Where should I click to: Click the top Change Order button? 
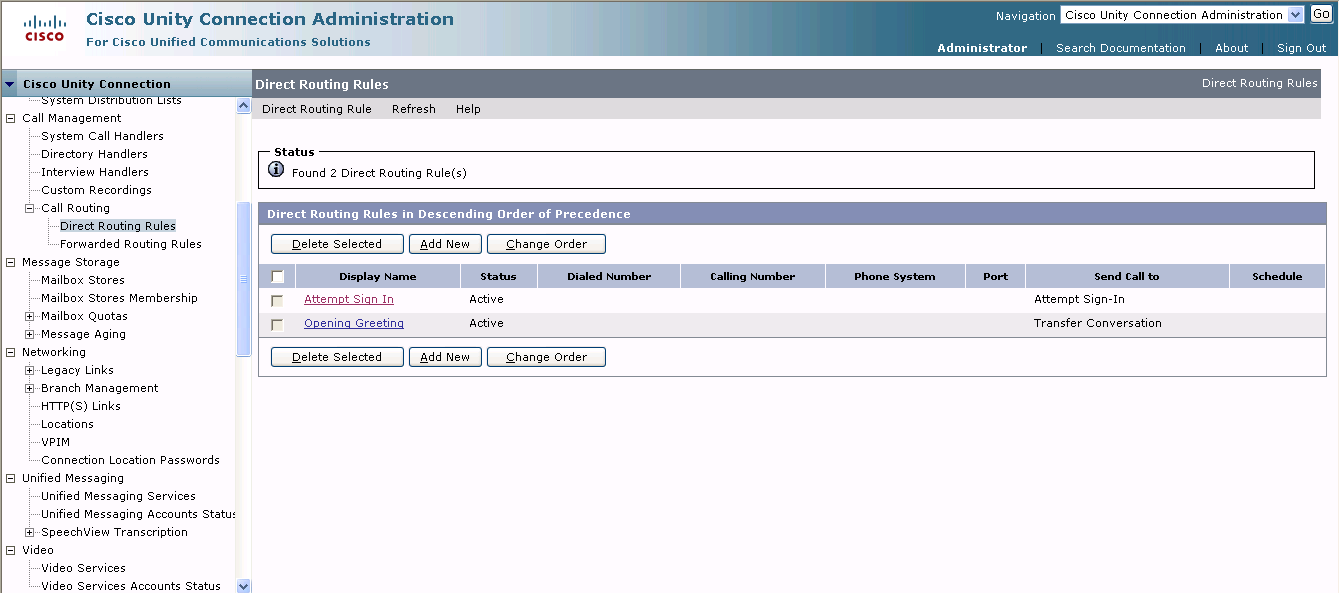(546, 244)
